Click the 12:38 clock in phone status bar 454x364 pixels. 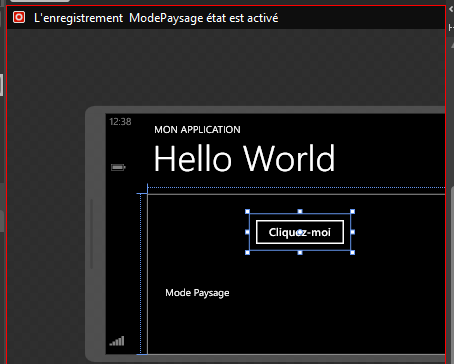coord(120,122)
